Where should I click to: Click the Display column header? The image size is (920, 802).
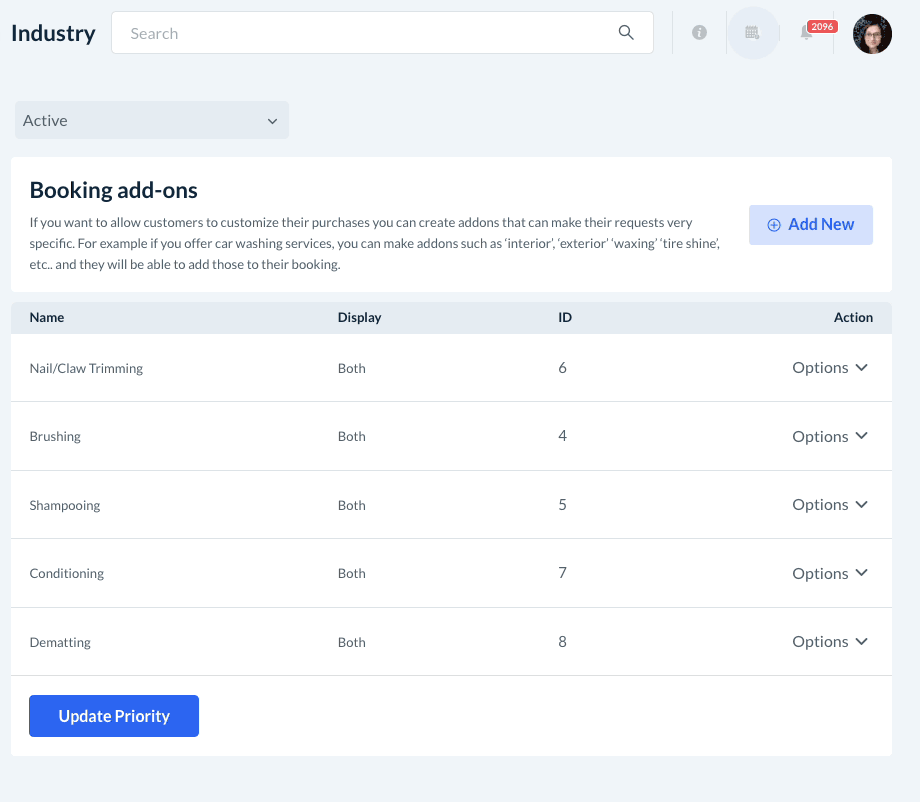click(x=359, y=317)
